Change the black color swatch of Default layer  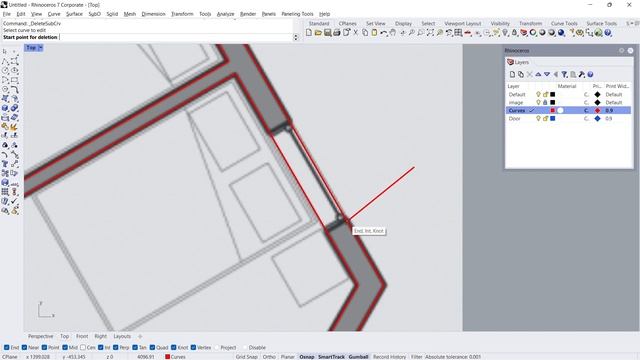point(553,94)
